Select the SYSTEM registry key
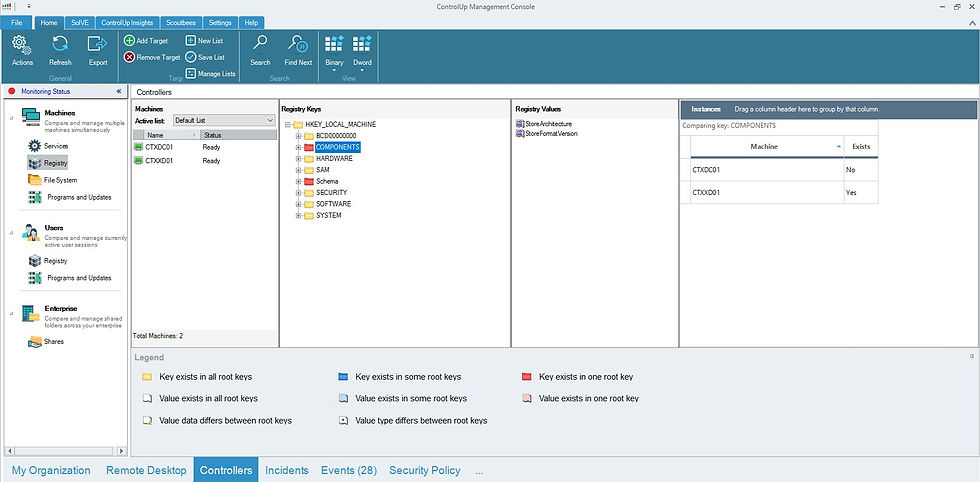The image size is (980, 482). [x=329, y=216]
